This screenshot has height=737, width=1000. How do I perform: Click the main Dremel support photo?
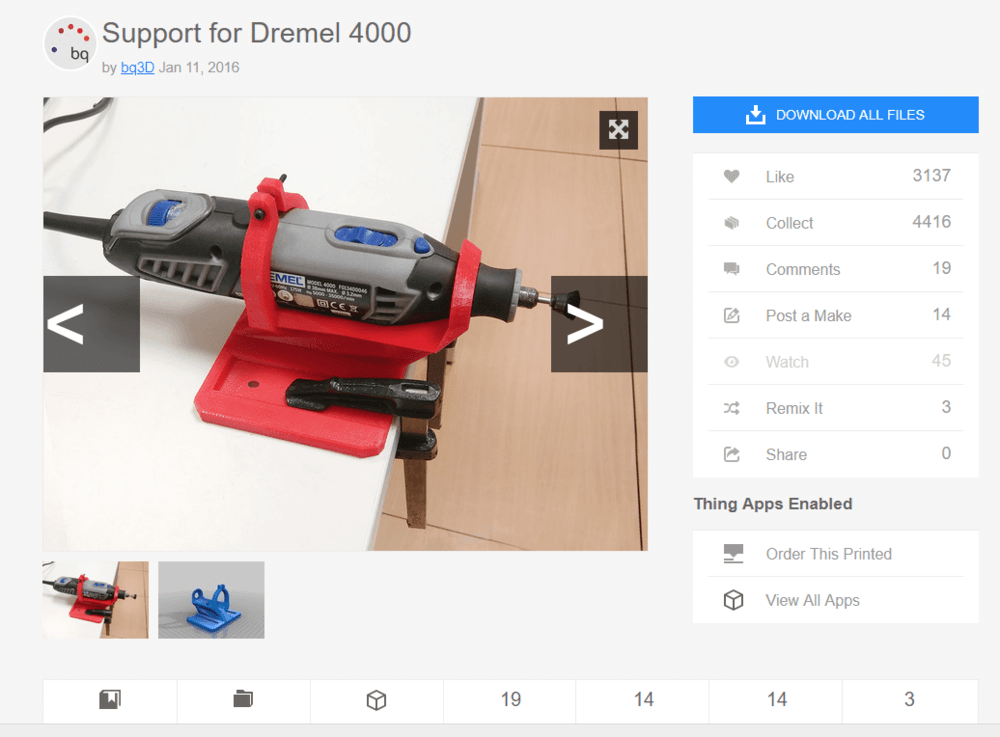pyautogui.click(x=345, y=324)
